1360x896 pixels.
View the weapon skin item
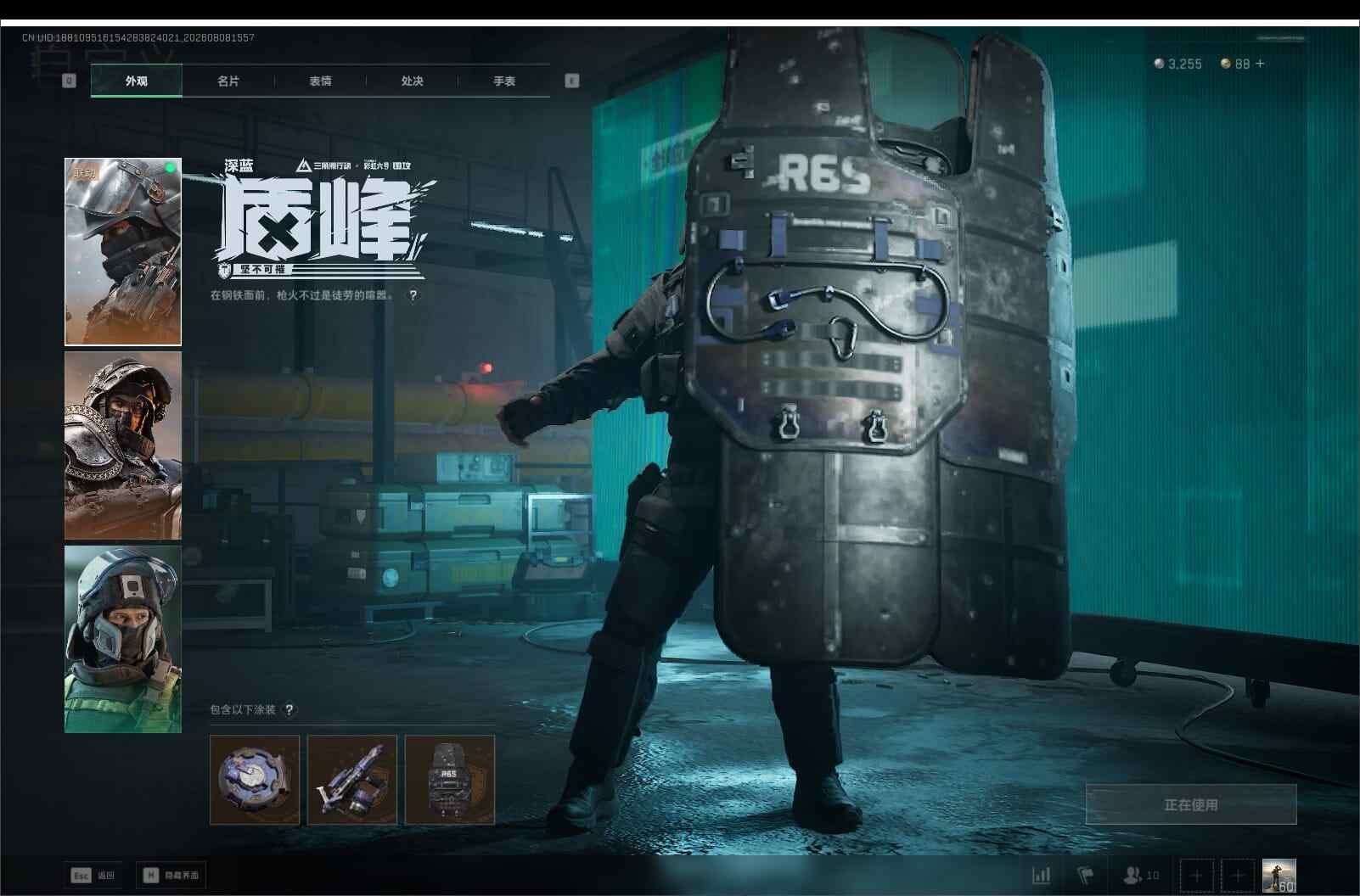pyautogui.click(x=352, y=780)
